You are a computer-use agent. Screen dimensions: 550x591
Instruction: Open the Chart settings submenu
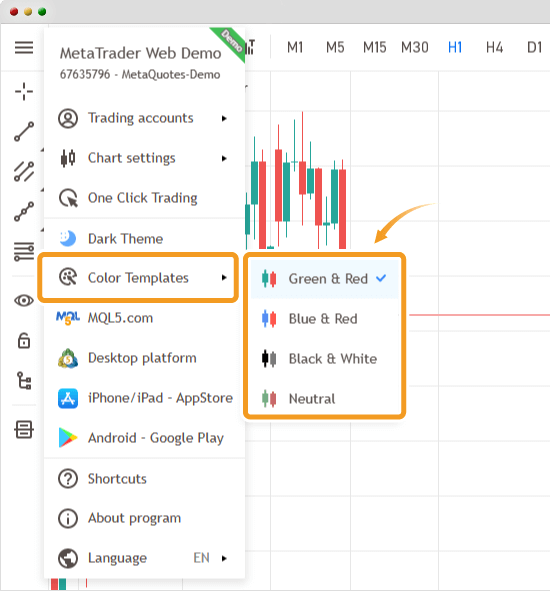click(x=144, y=158)
